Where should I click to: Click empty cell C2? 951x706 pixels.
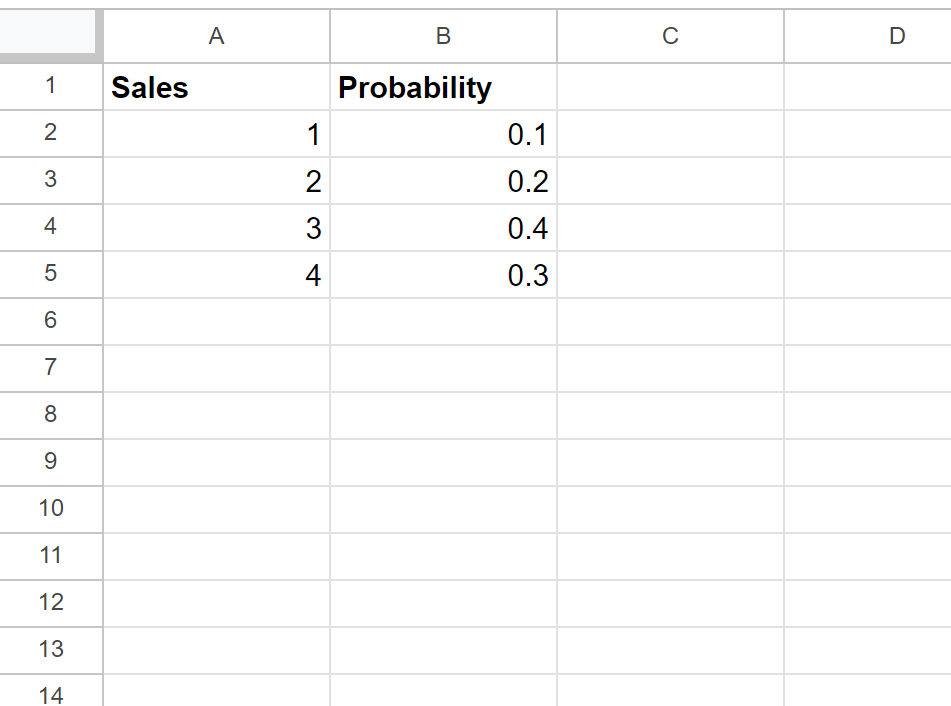tap(669, 134)
